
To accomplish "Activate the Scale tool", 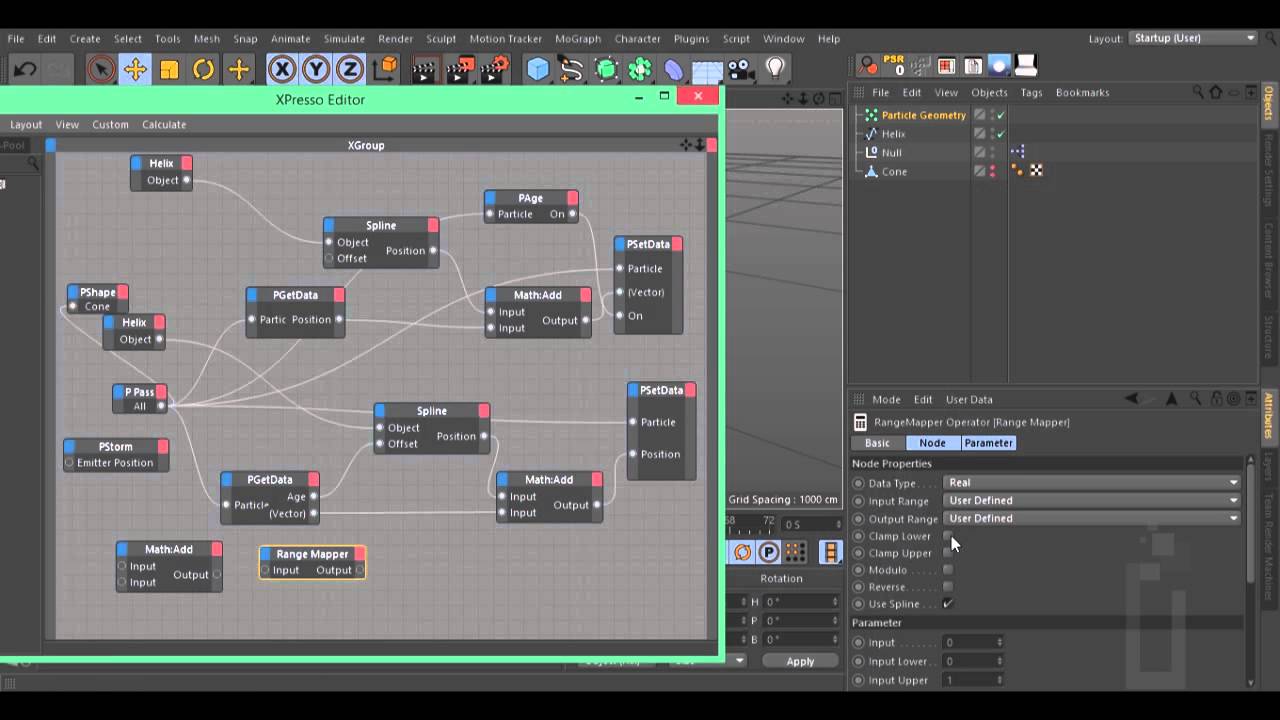I will click(x=169, y=69).
